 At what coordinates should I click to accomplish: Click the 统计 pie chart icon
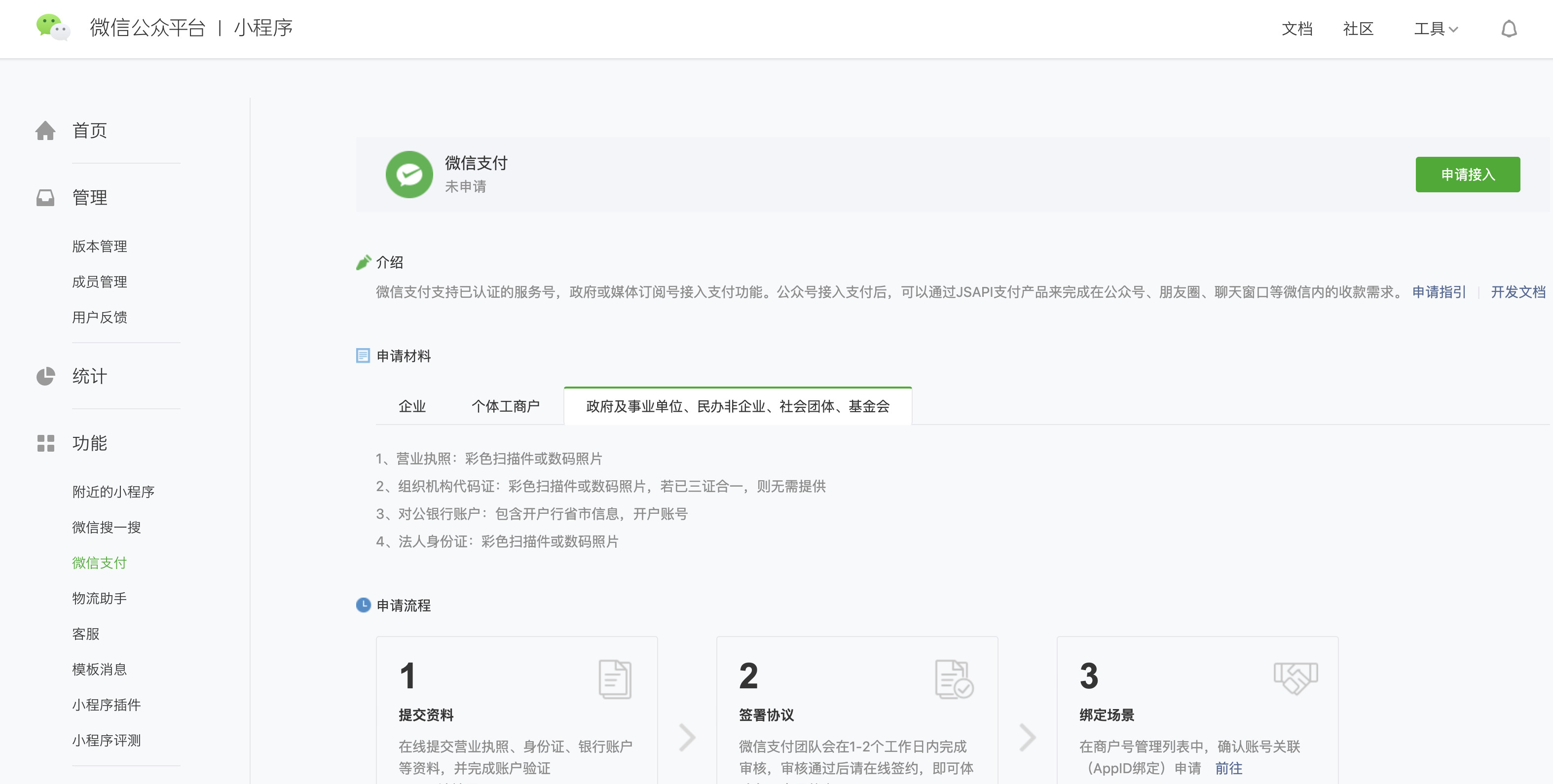(45, 377)
